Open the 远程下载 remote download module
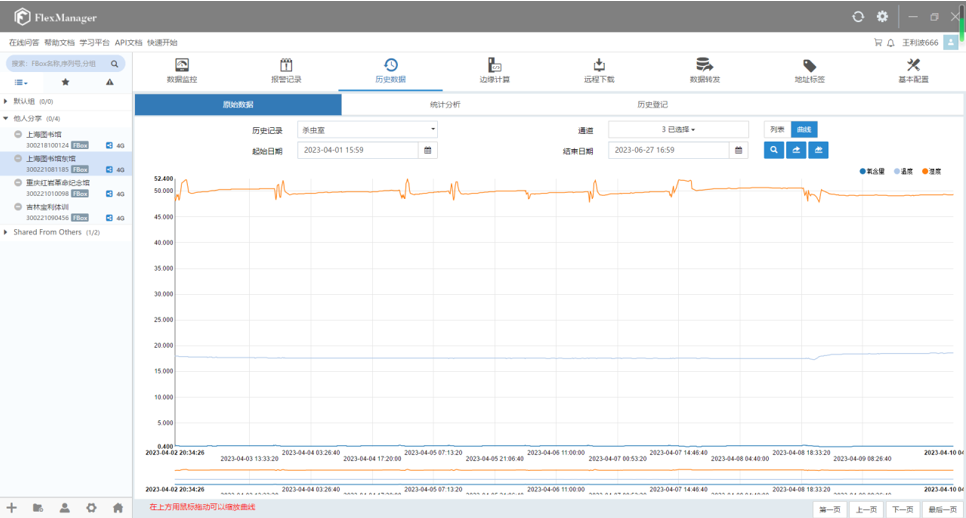Screen dimensions: 966x518 click(x=599, y=71)
